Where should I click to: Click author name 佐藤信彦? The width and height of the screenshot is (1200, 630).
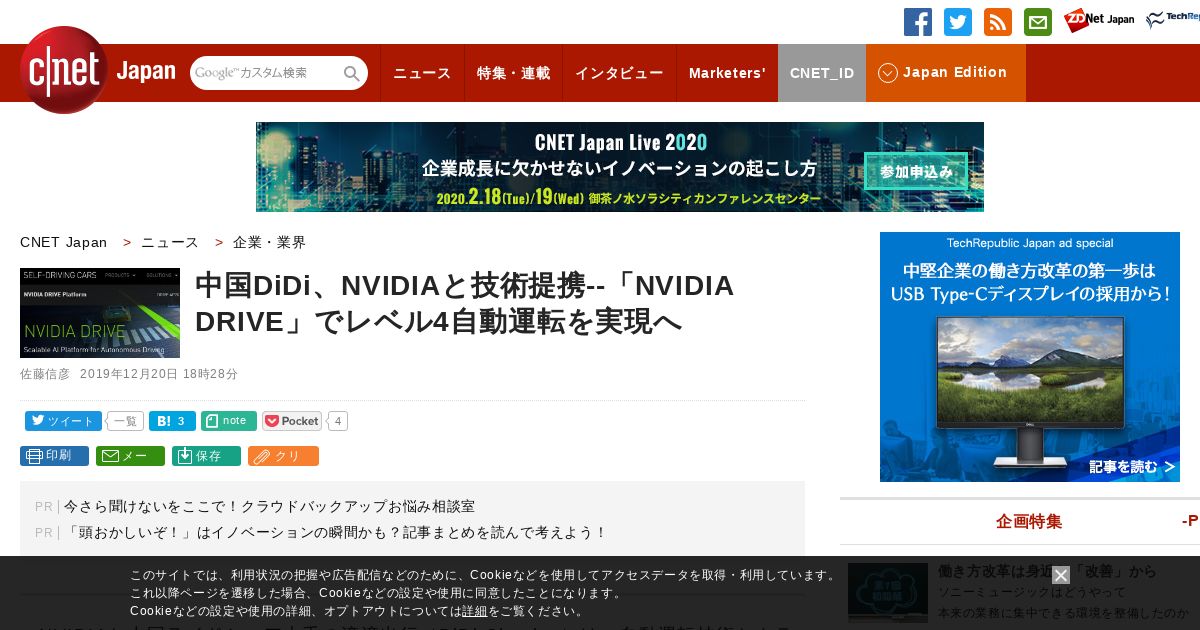click(x=45, y=374)
